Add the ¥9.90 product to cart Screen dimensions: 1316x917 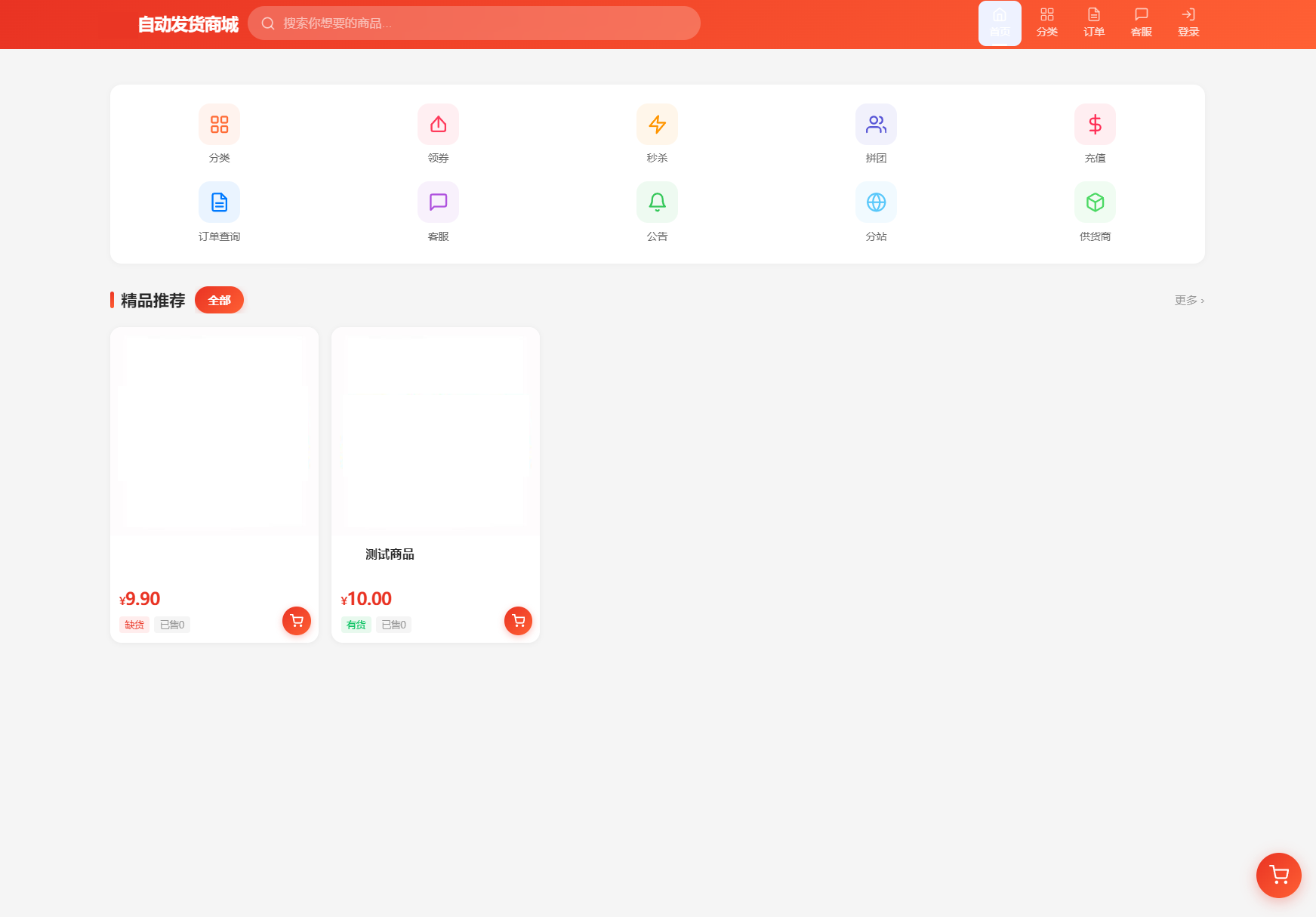pos(297,621)
